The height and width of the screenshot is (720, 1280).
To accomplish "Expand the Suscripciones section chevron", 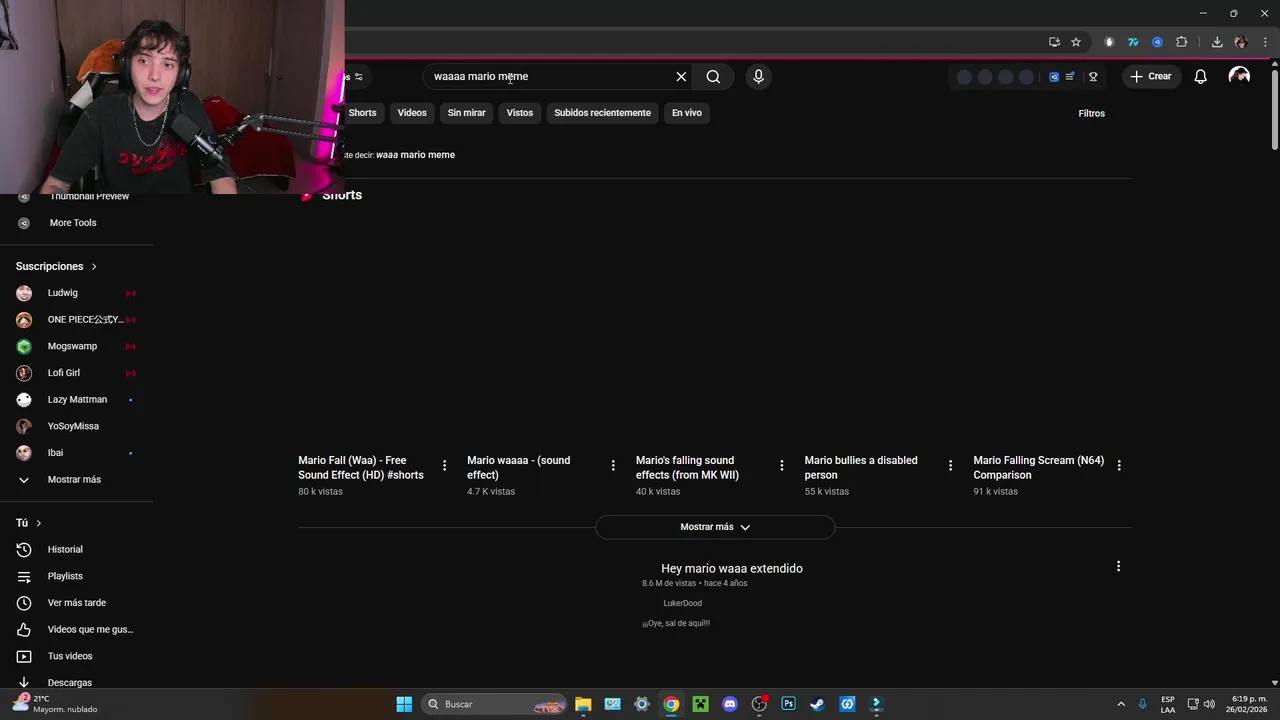I will pos(94,266).
